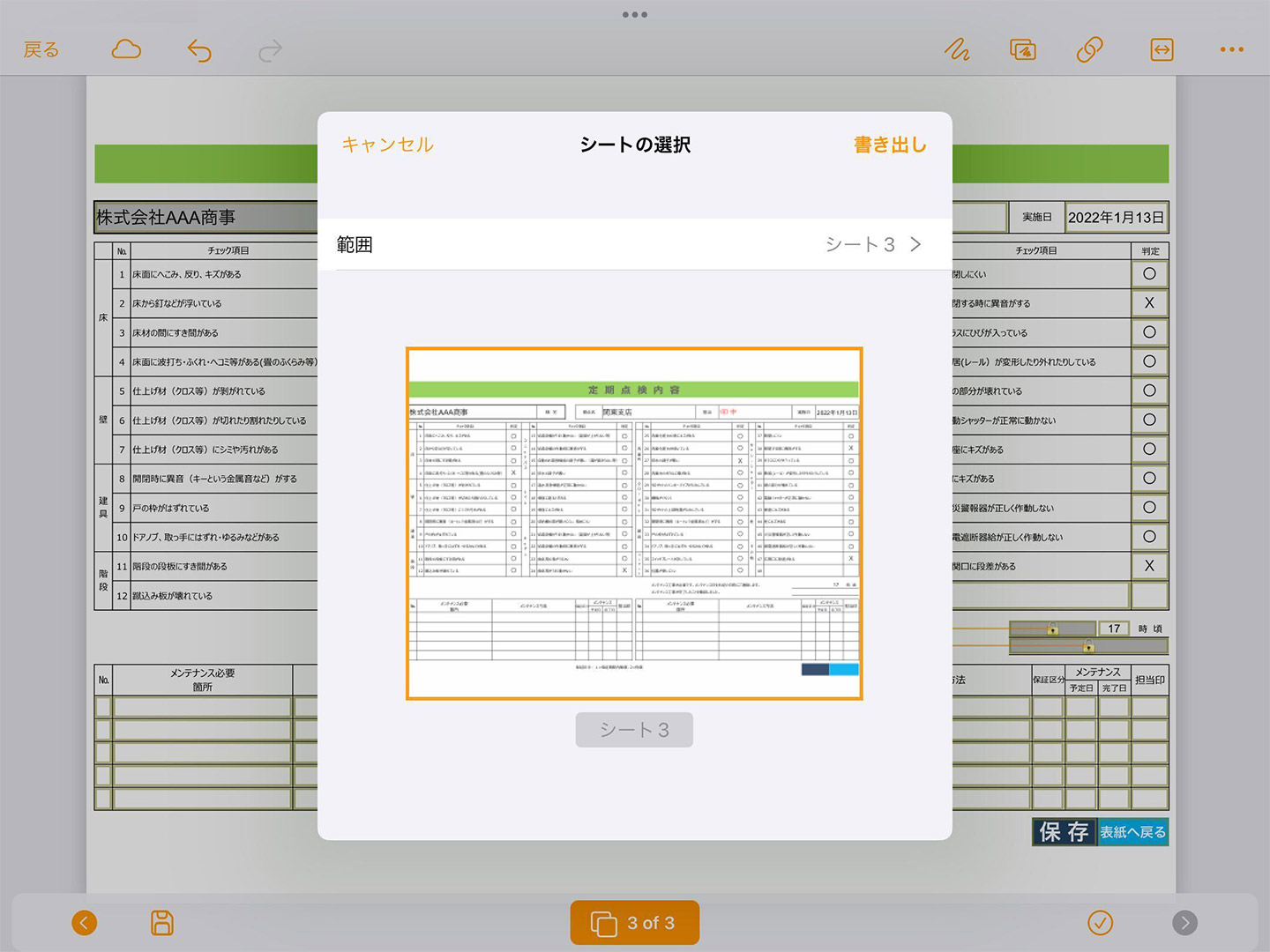Image resolution: width=1270 pixels, height=952 pixels.
Task: Click the link chain icon
Action: [x=1090, y=50]
